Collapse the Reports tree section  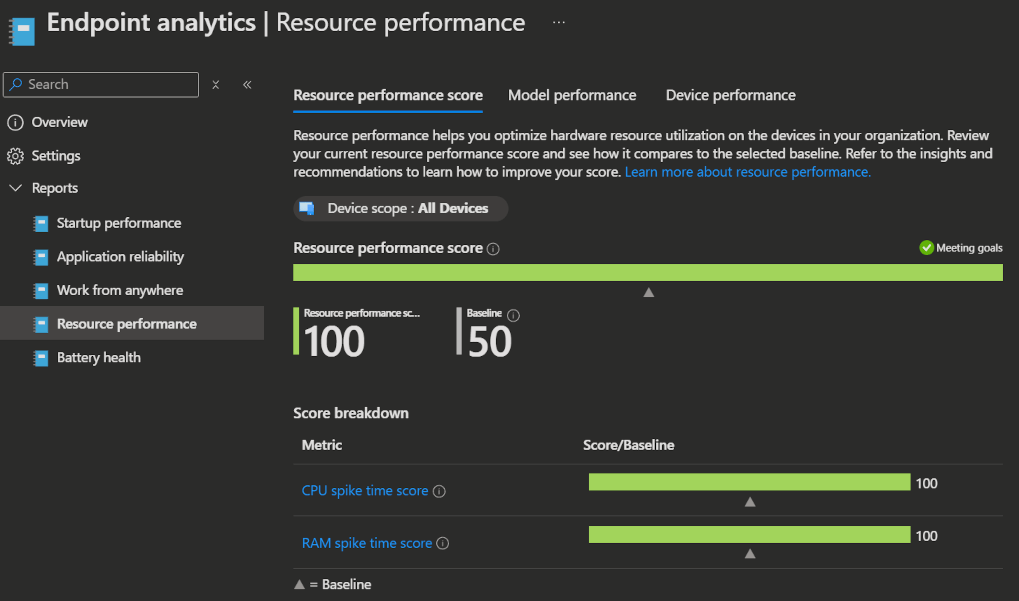coord(15,188)
